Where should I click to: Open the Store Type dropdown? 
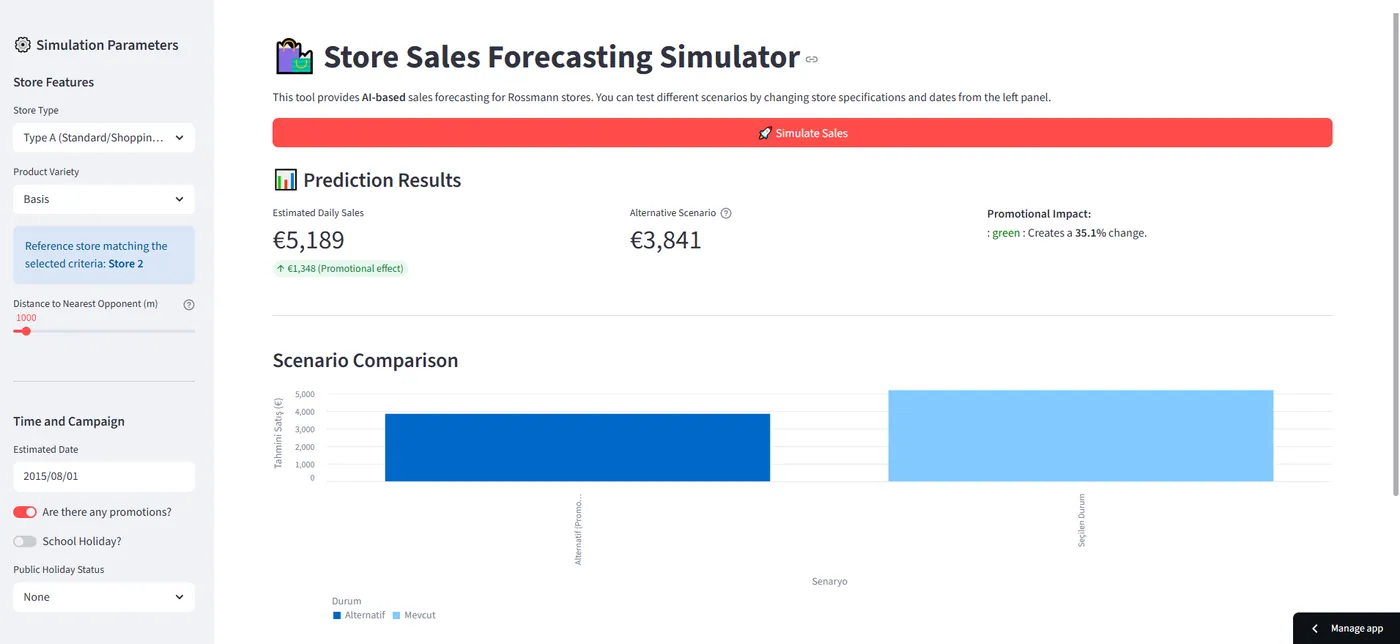click(104, 138)
